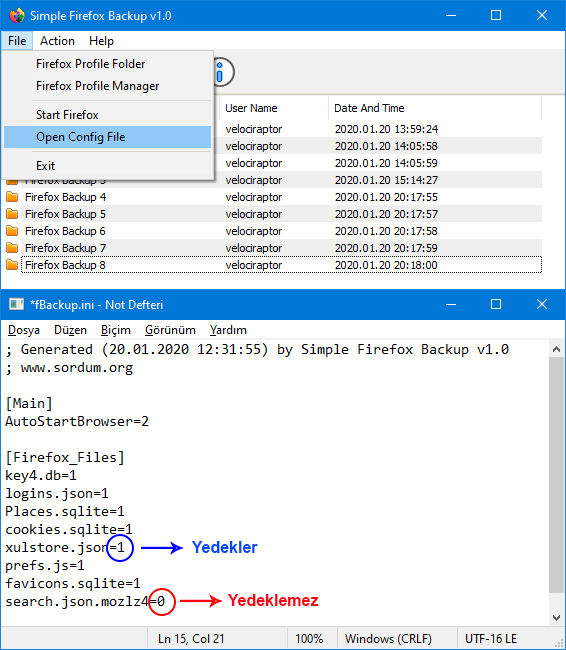Place cursor on the key4.db=1 line
This screenshot has width=566, height=650.
41,475
